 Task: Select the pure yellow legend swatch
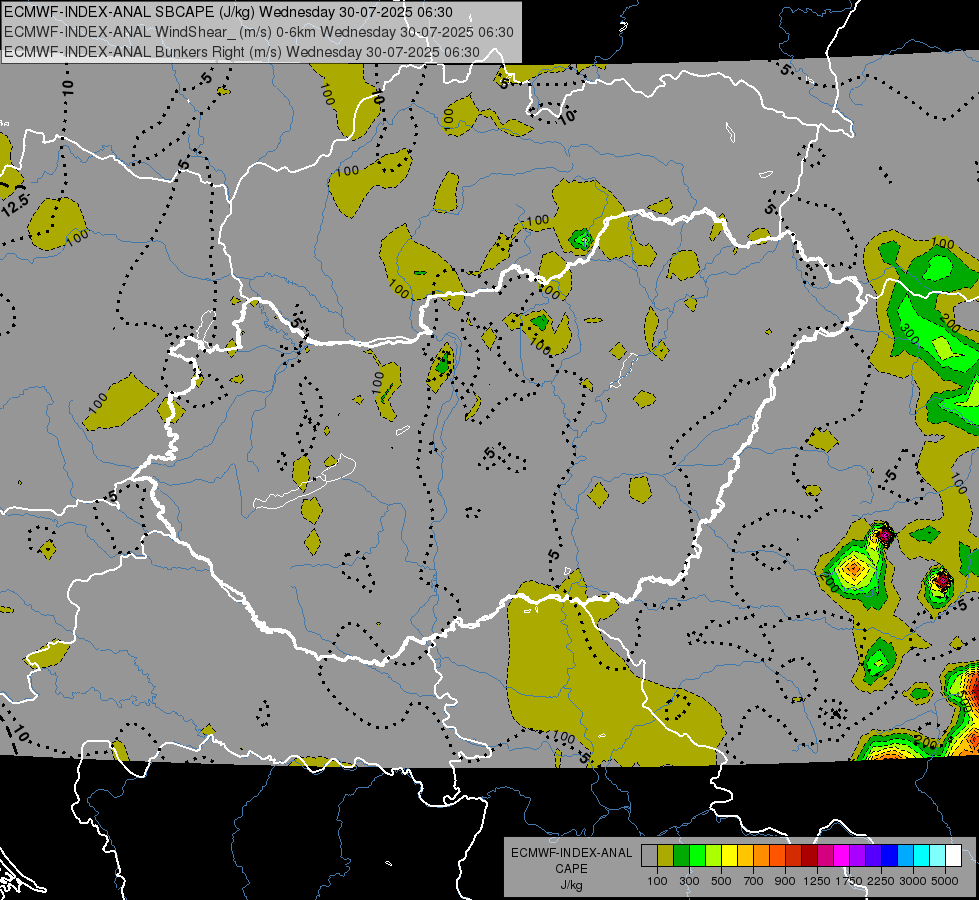tap(730, 855)
